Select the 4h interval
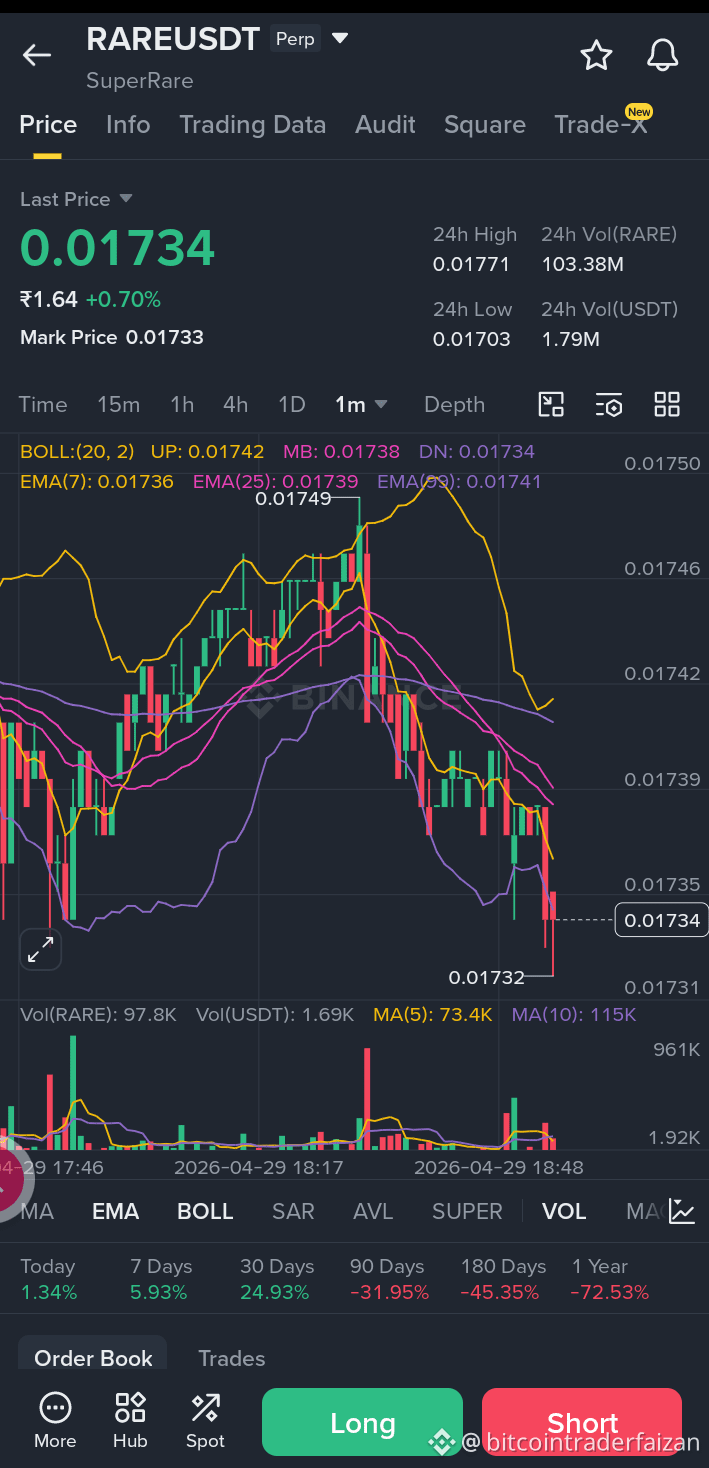709x1468 pixels. click(x=235, y=404)
